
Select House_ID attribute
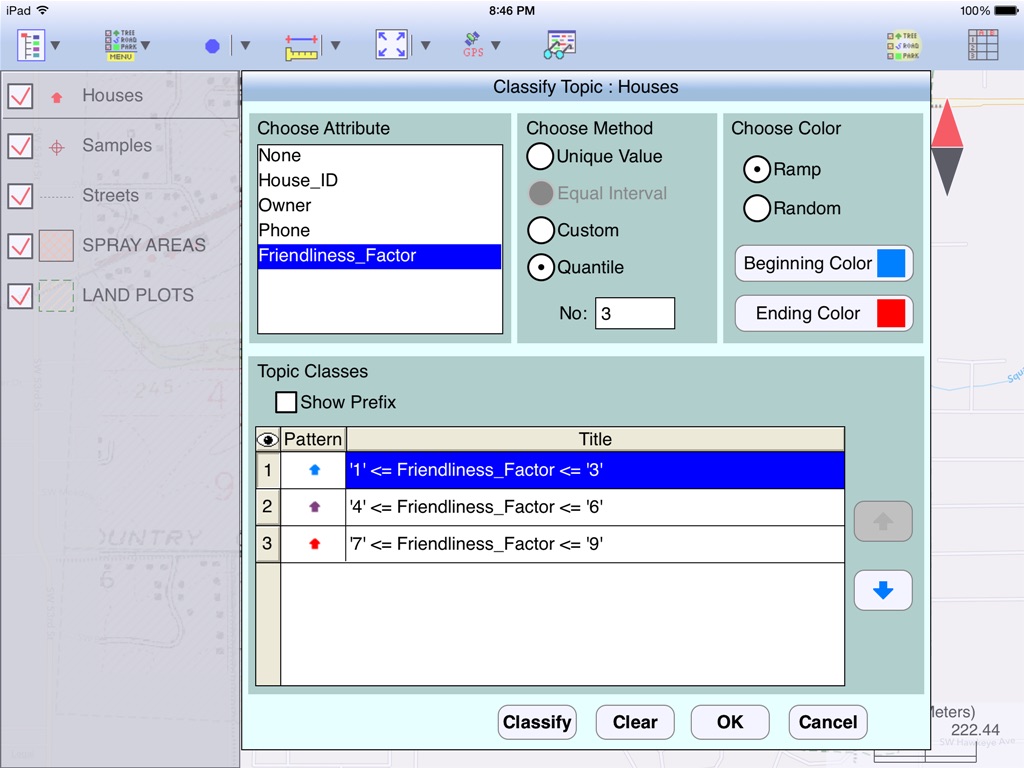point(379,180)
